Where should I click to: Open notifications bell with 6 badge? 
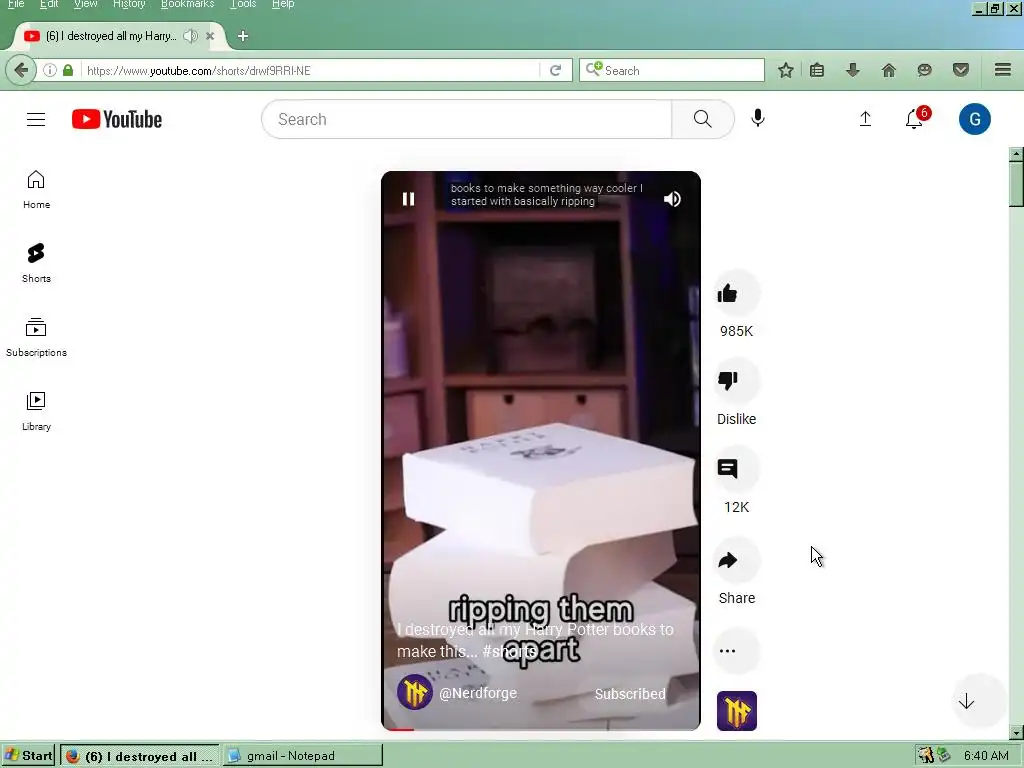[916, 119]
